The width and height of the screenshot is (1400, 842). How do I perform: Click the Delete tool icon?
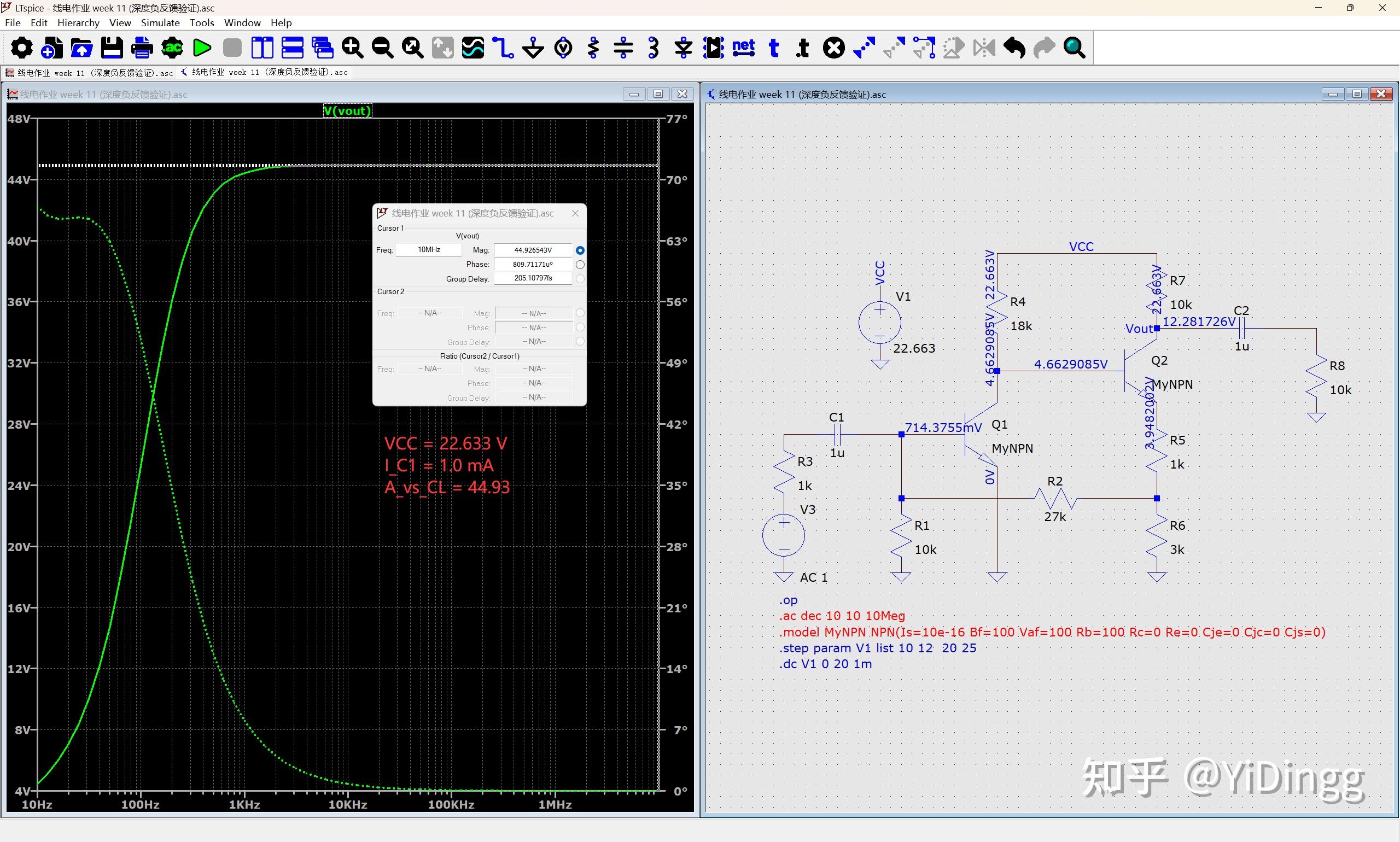(x=833, y=48)
